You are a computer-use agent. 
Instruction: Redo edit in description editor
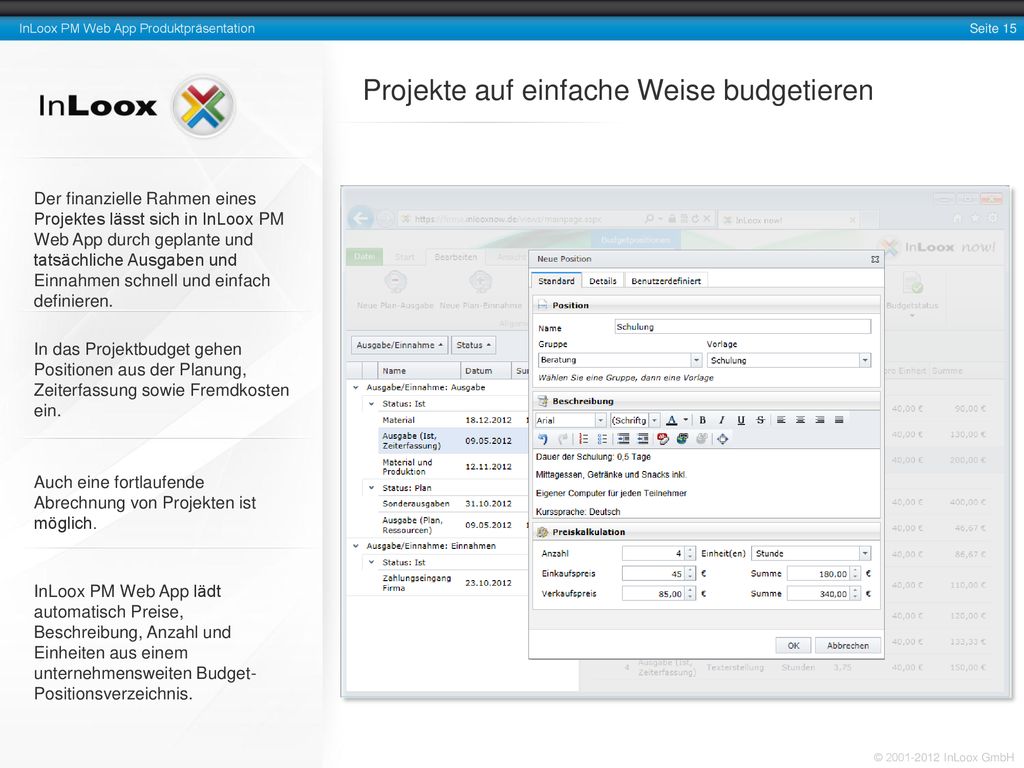point(562,439)
